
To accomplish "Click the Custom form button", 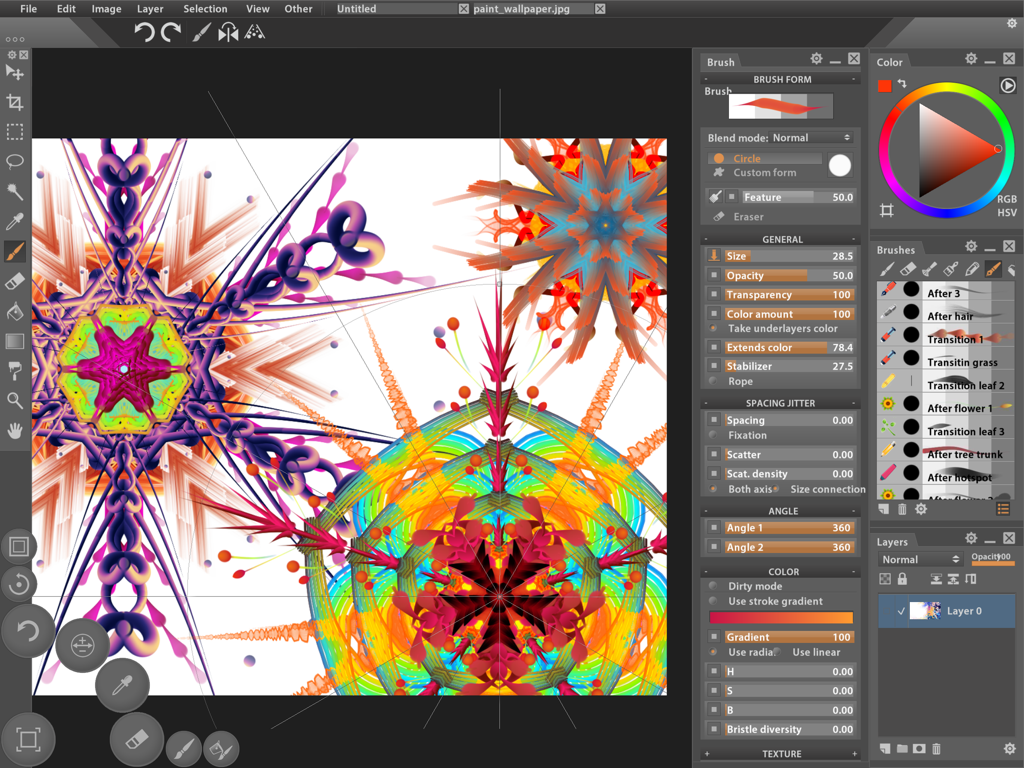I will point(763,172).
